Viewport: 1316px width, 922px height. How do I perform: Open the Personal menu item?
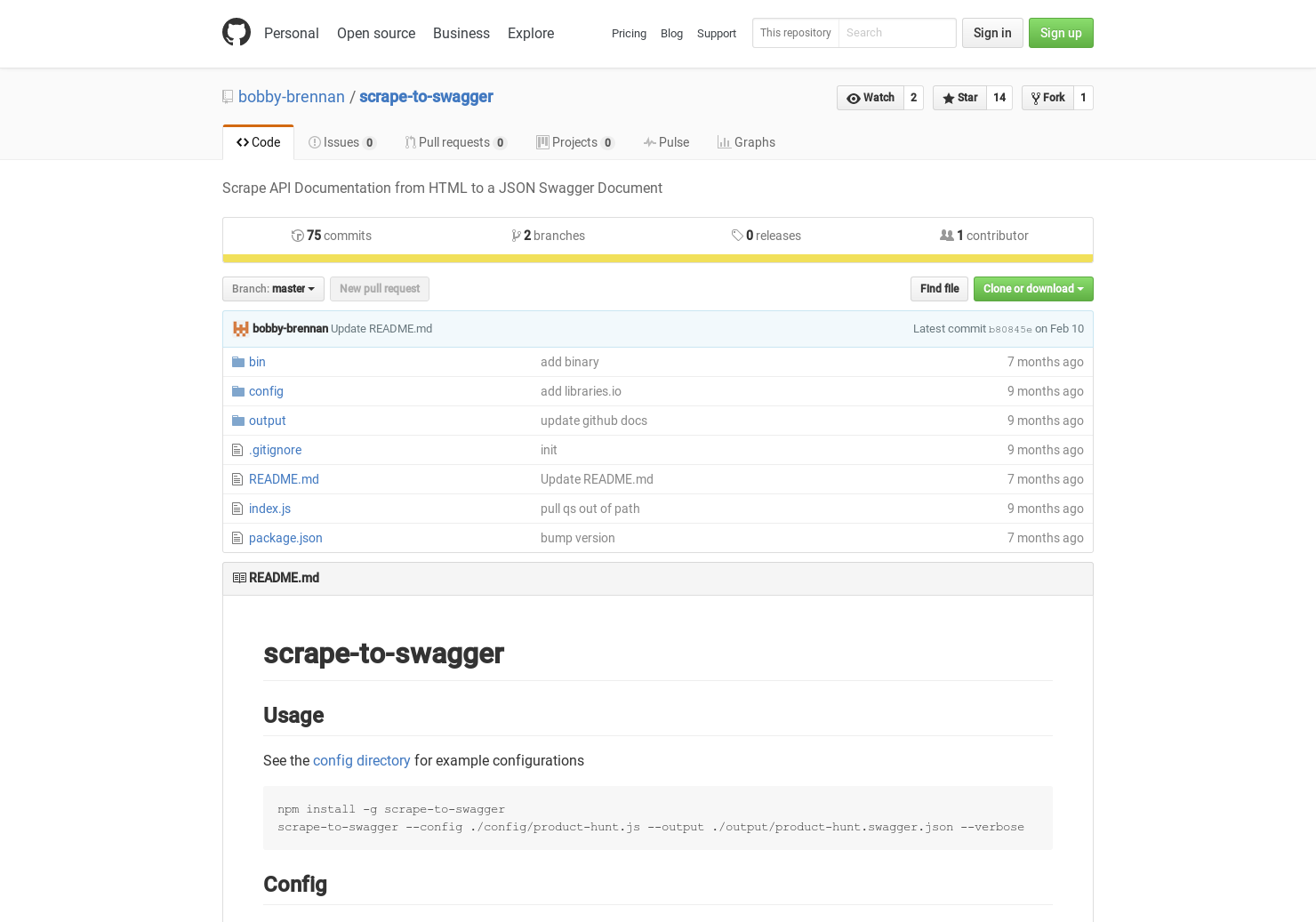point(291,33)
